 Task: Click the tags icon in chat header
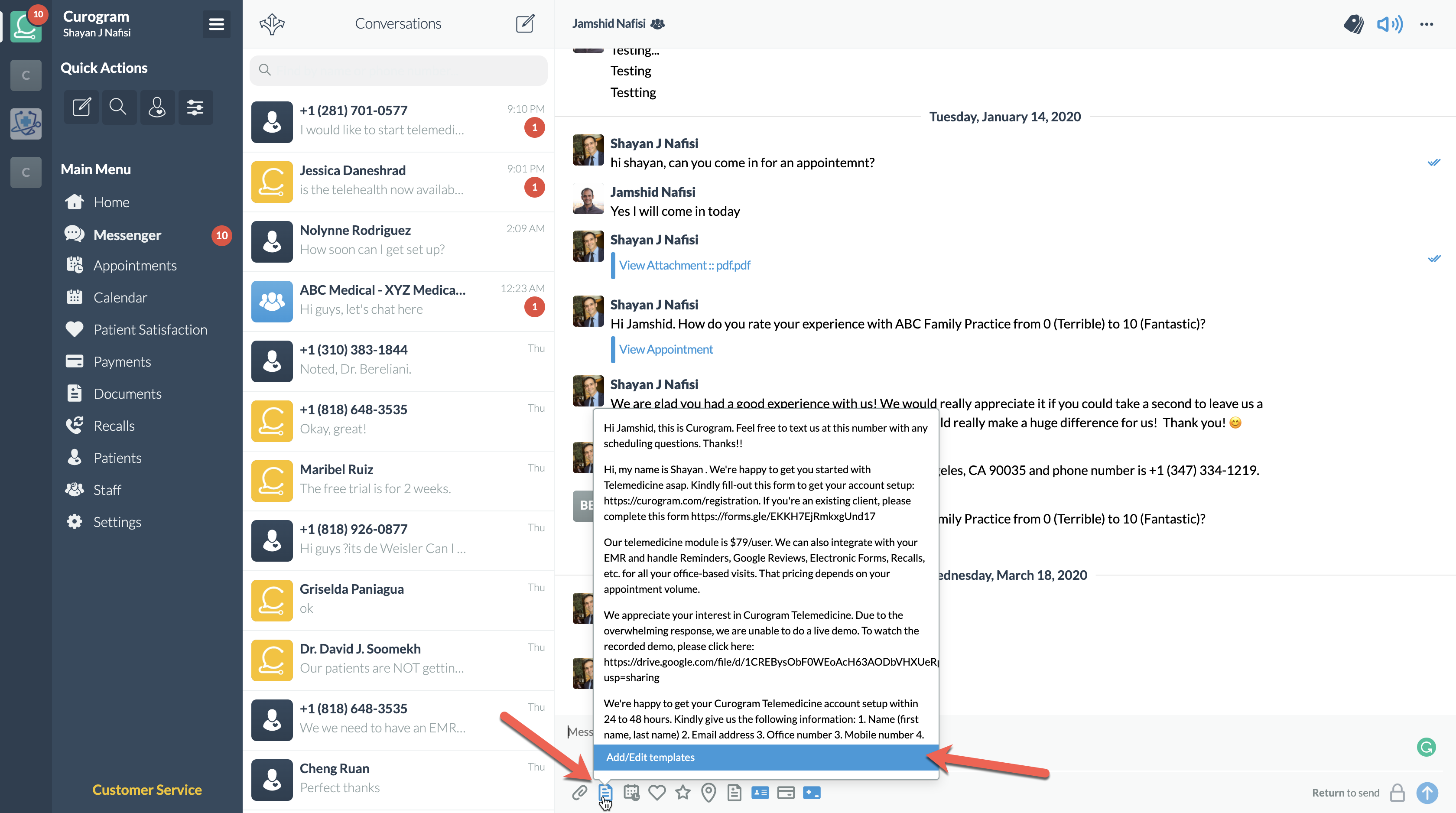[1353, 24]
